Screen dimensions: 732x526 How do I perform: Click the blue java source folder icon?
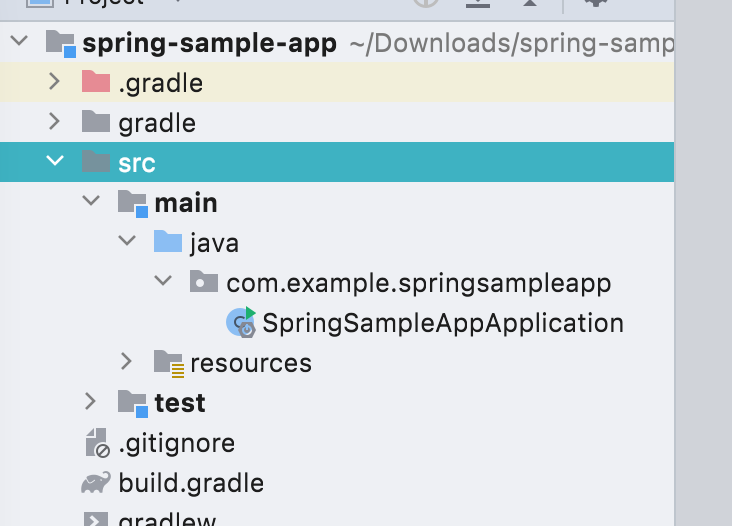(x=168, y=242)
